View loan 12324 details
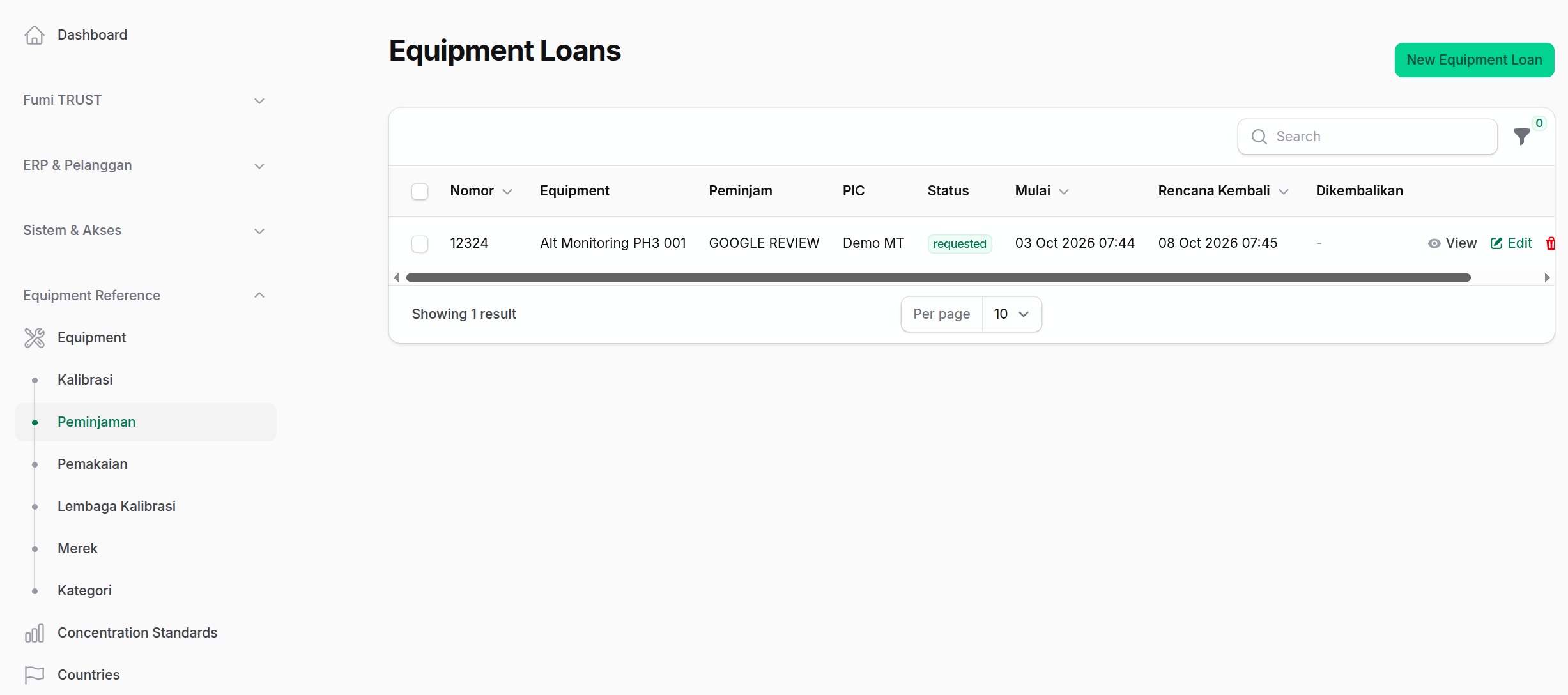1568x695 pixels. coord(1452,243)
